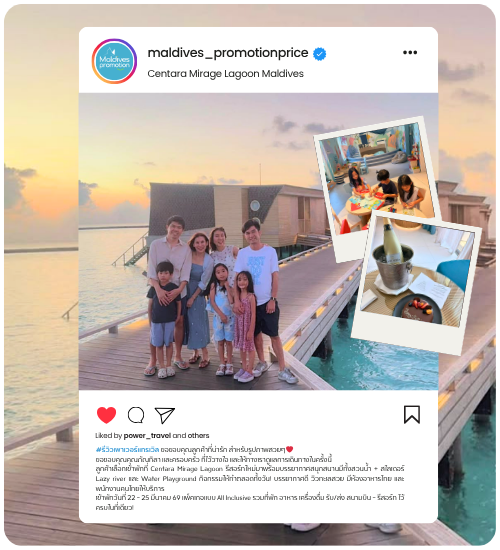Select the champagne bucket polaroid photo

[418, 281]
